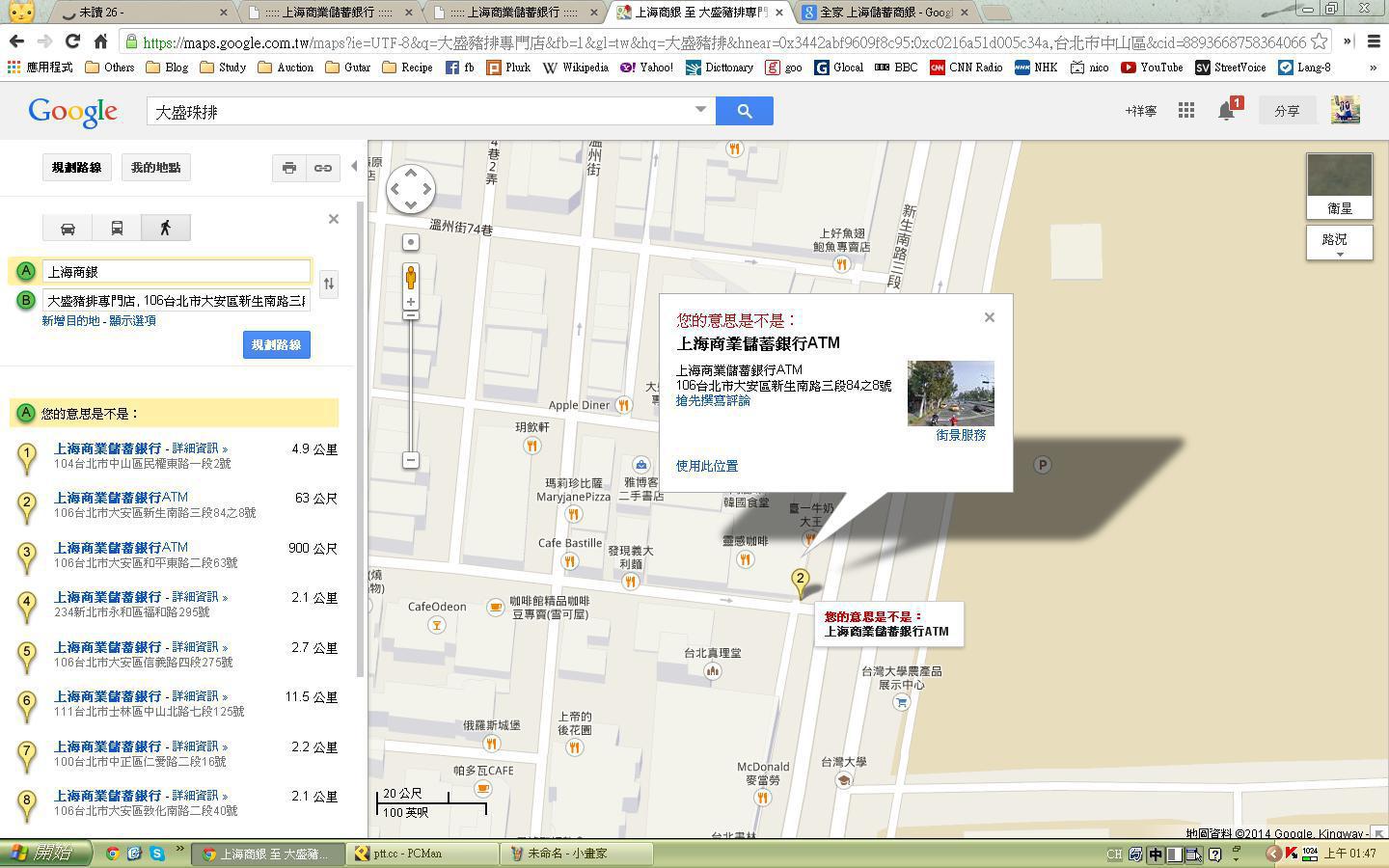Viewport: 1389px width, 868px height.
Task: Click the street view photo thumbnail
Action: [x=950, y=393]
